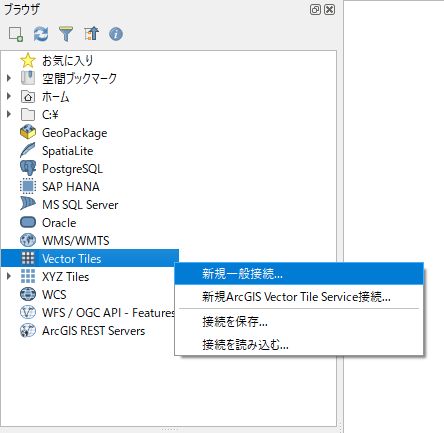The width and height of the screenshot is (444, 433).
Task: Expand the C:¥ drive node
Action: 9,114
